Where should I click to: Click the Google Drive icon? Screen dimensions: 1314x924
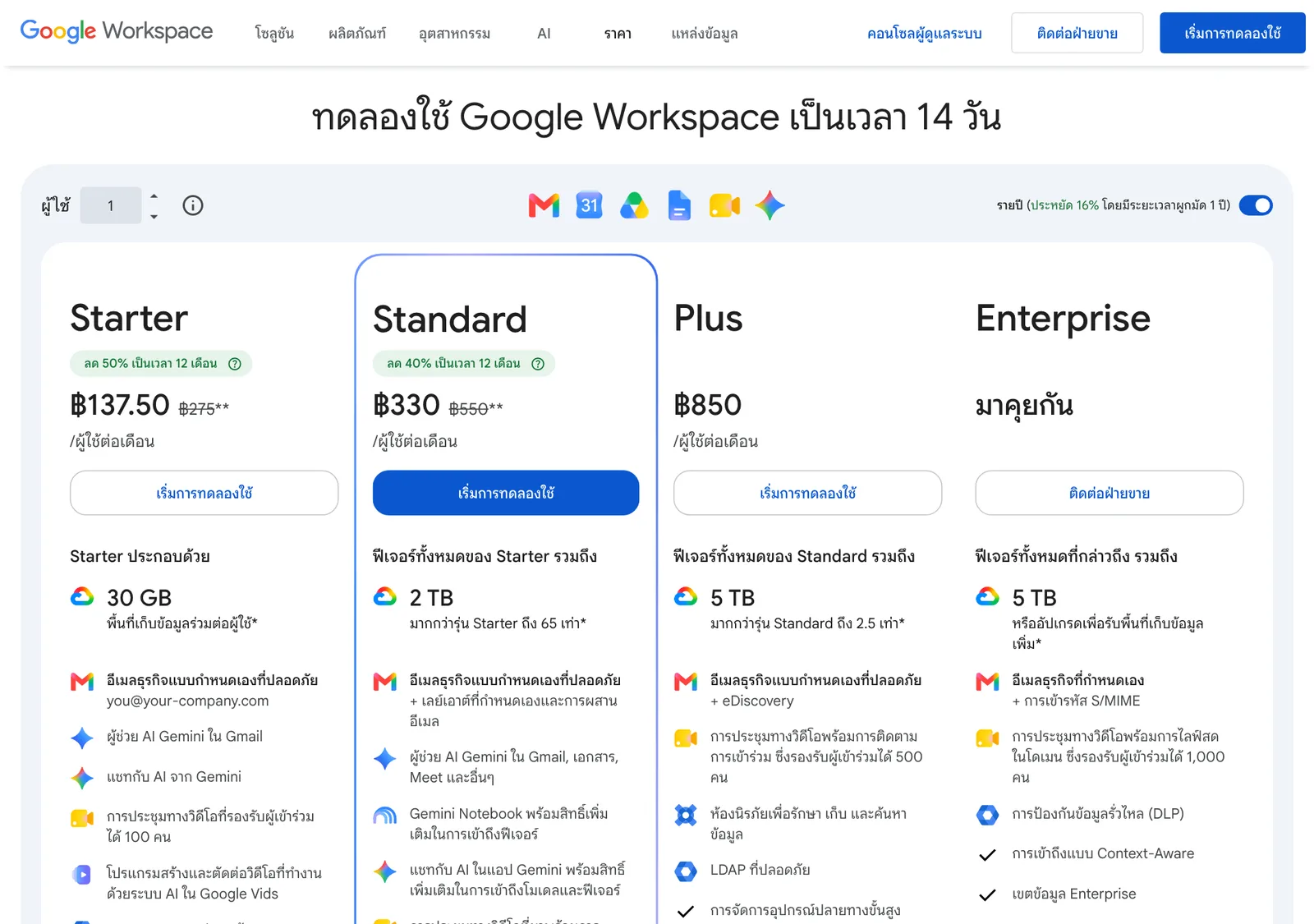tap(634, 205)
